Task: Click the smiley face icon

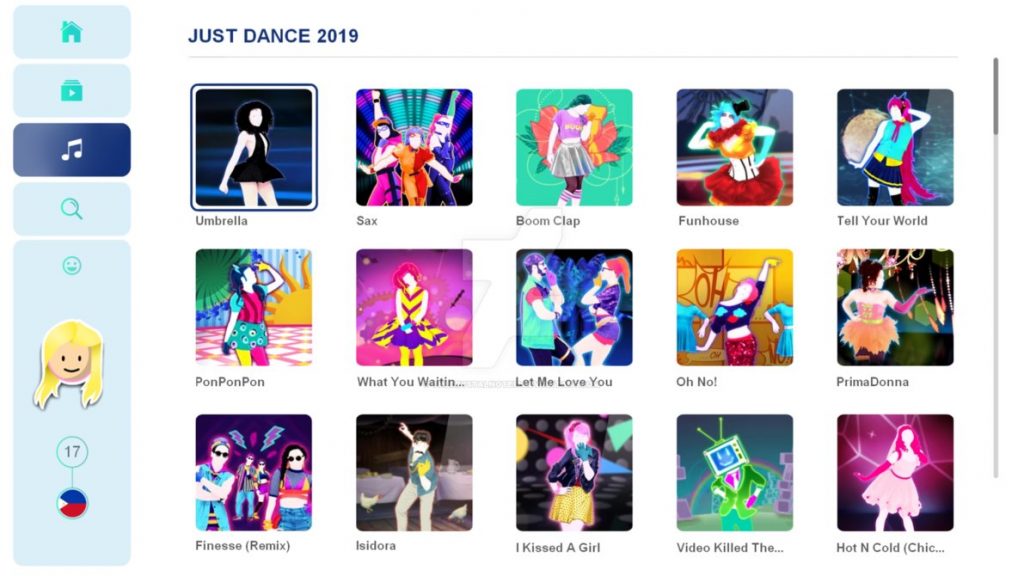Action: pos(72,266)
